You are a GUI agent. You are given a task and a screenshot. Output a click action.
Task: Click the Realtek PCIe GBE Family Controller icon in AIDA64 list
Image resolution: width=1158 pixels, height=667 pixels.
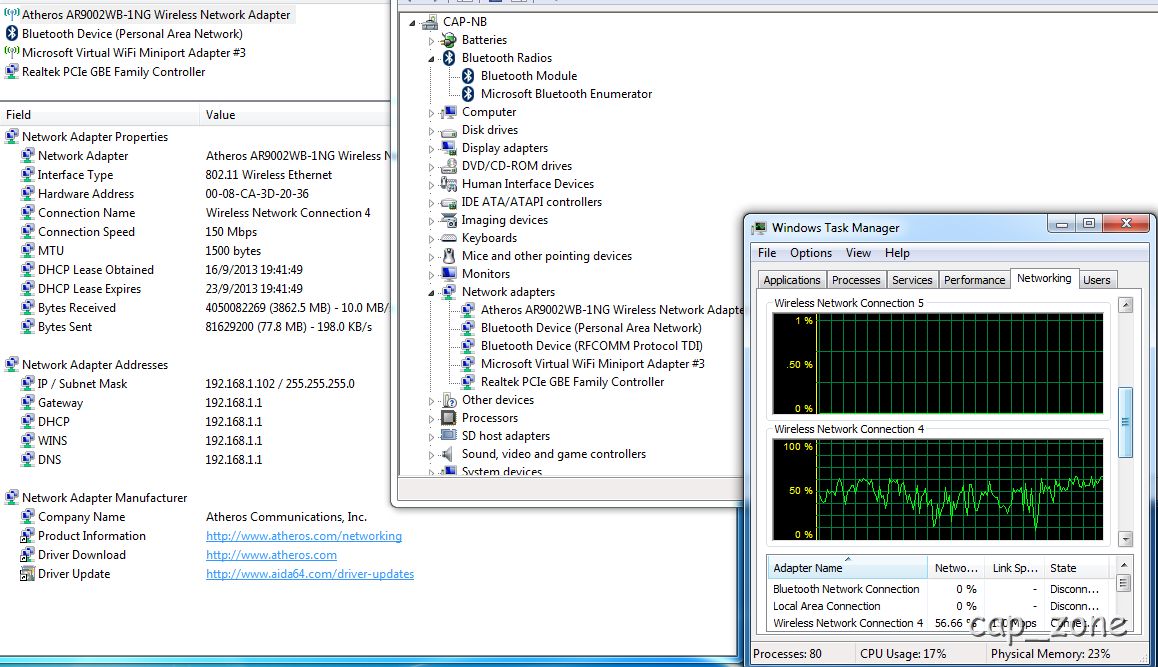click(12, 72)
